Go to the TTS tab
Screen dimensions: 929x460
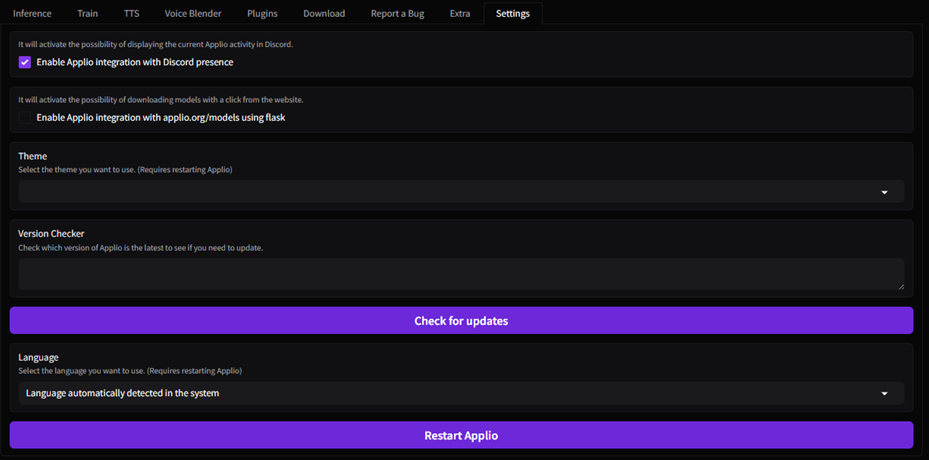(131, 13)
